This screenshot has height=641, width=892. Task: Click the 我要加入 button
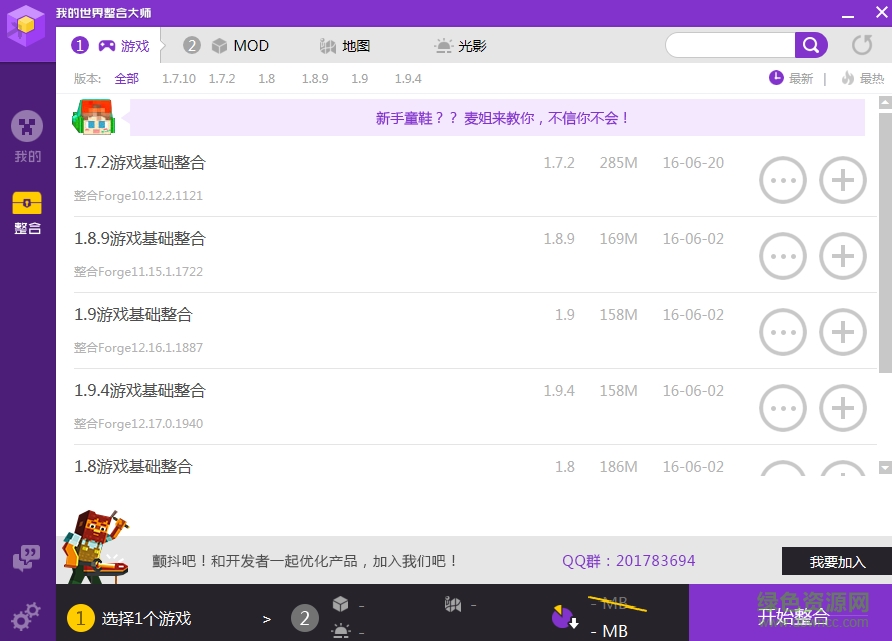coord(835,561)
